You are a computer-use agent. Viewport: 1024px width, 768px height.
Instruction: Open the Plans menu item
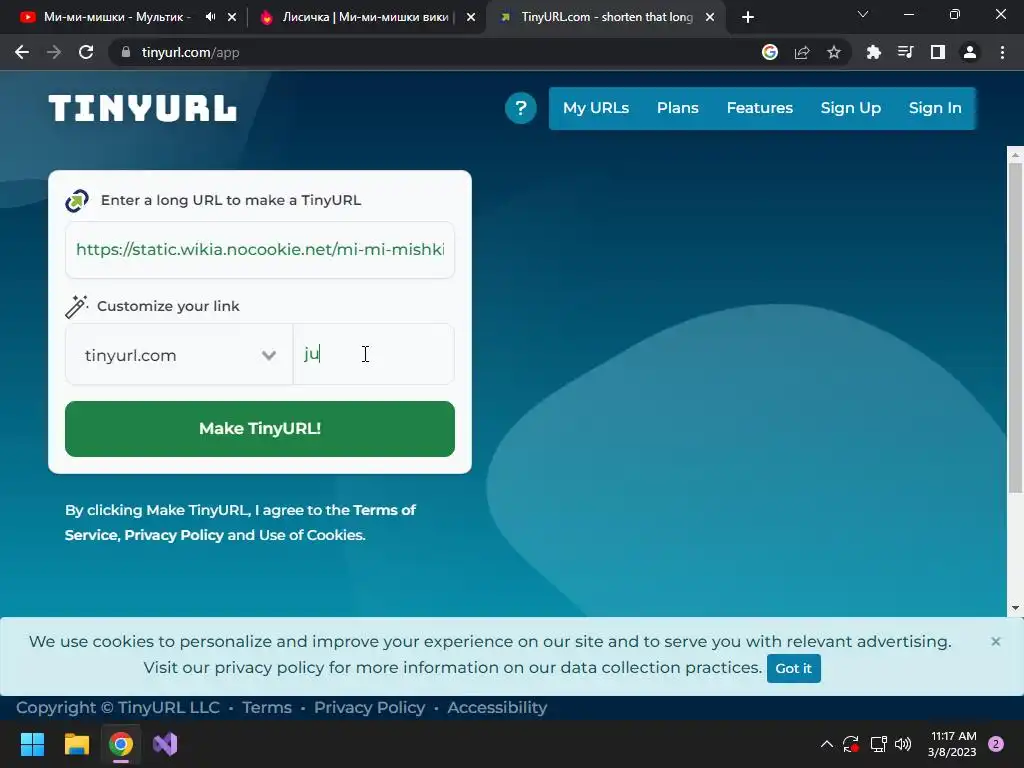pos(678,108)
